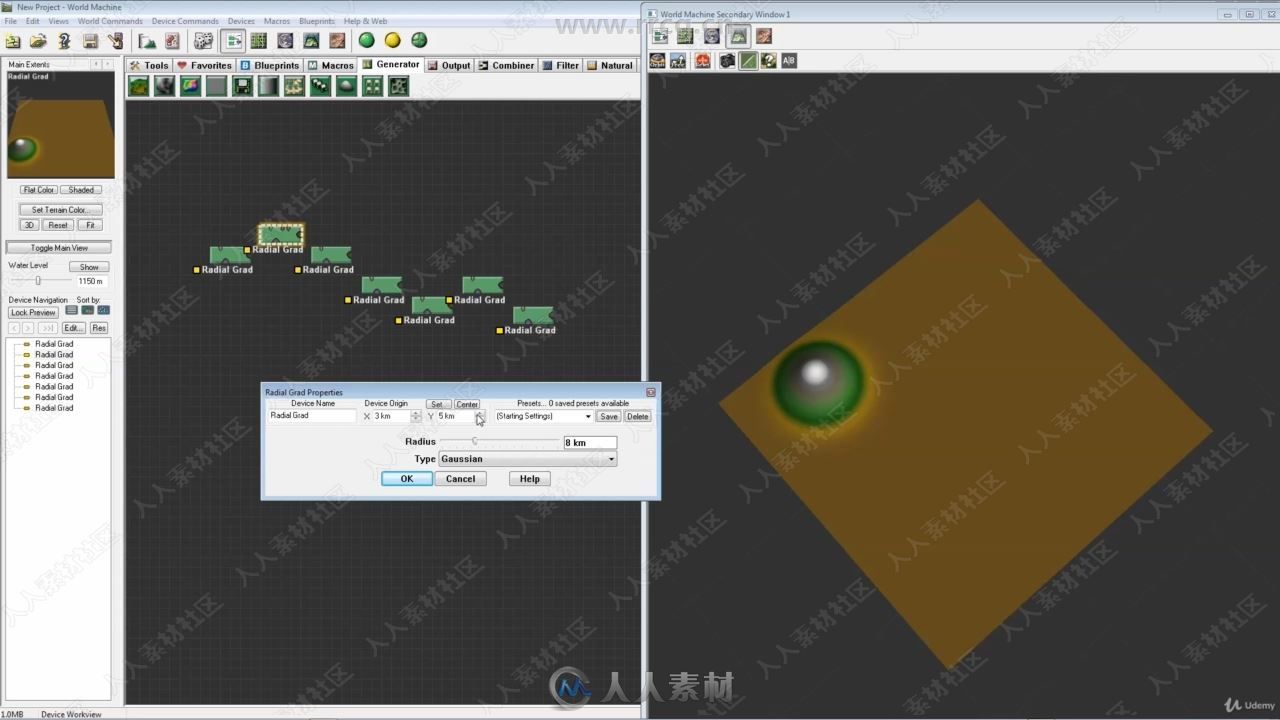Click the build world icon in the main toolbar
Image resolution: width=1280 pixels, height=720 pixels.
pyautogui.click(x=147, y=41)
